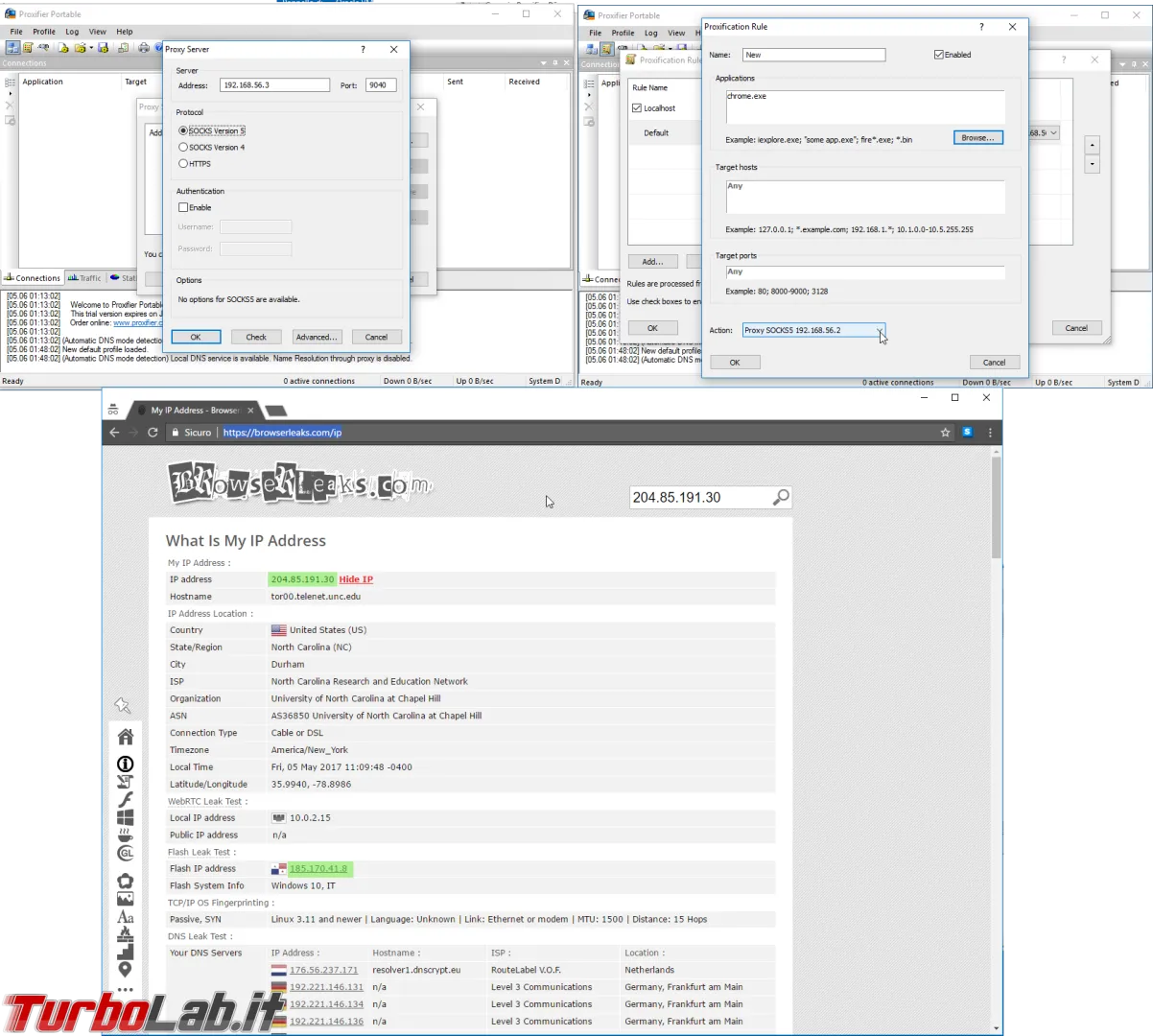Click Browse... for applications
The height and width of the screenshot is (1036, 1153).
point(978,138)
